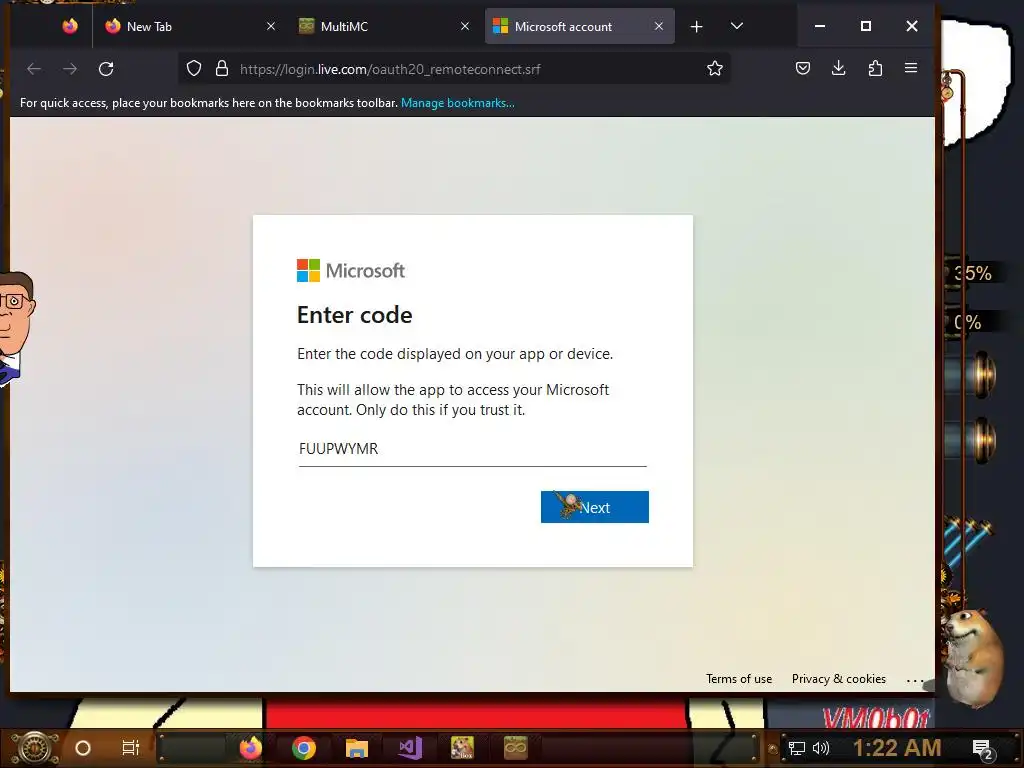Image resolution: width=1024 pixels, height=768 pixels.
Task: Open Firefox application hamburger menu
Action: tap(911, 69)
